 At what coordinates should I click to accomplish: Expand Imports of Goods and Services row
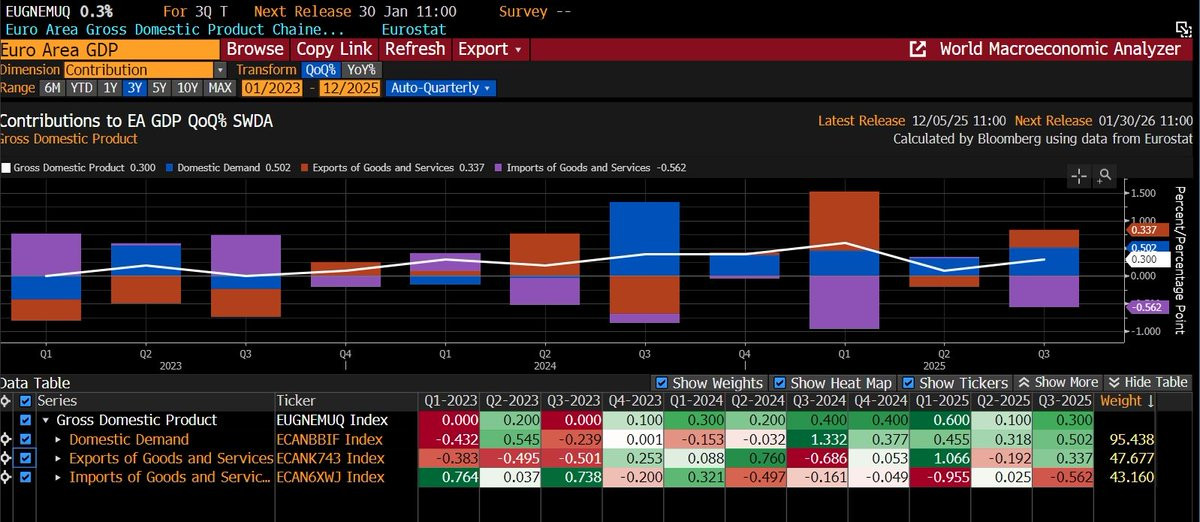point(57,477)
